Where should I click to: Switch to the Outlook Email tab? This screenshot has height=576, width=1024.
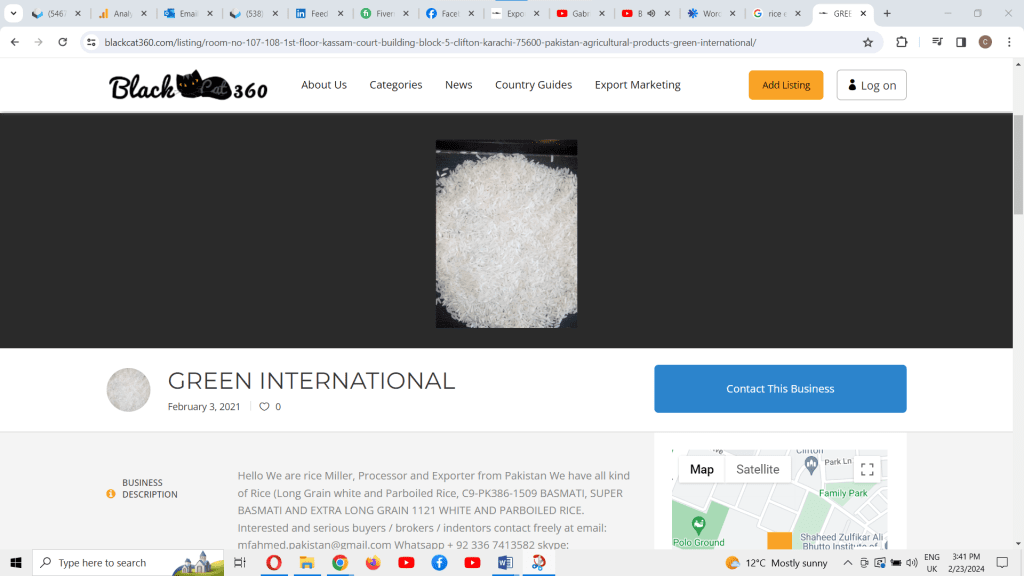[188, 13]
